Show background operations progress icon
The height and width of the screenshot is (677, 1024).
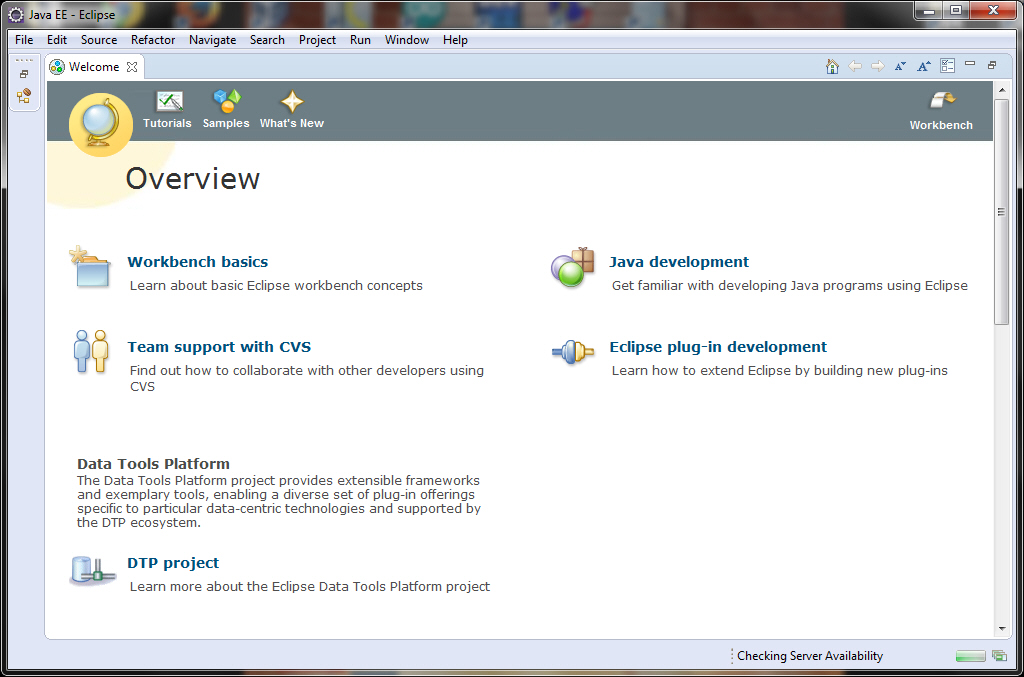999,655
